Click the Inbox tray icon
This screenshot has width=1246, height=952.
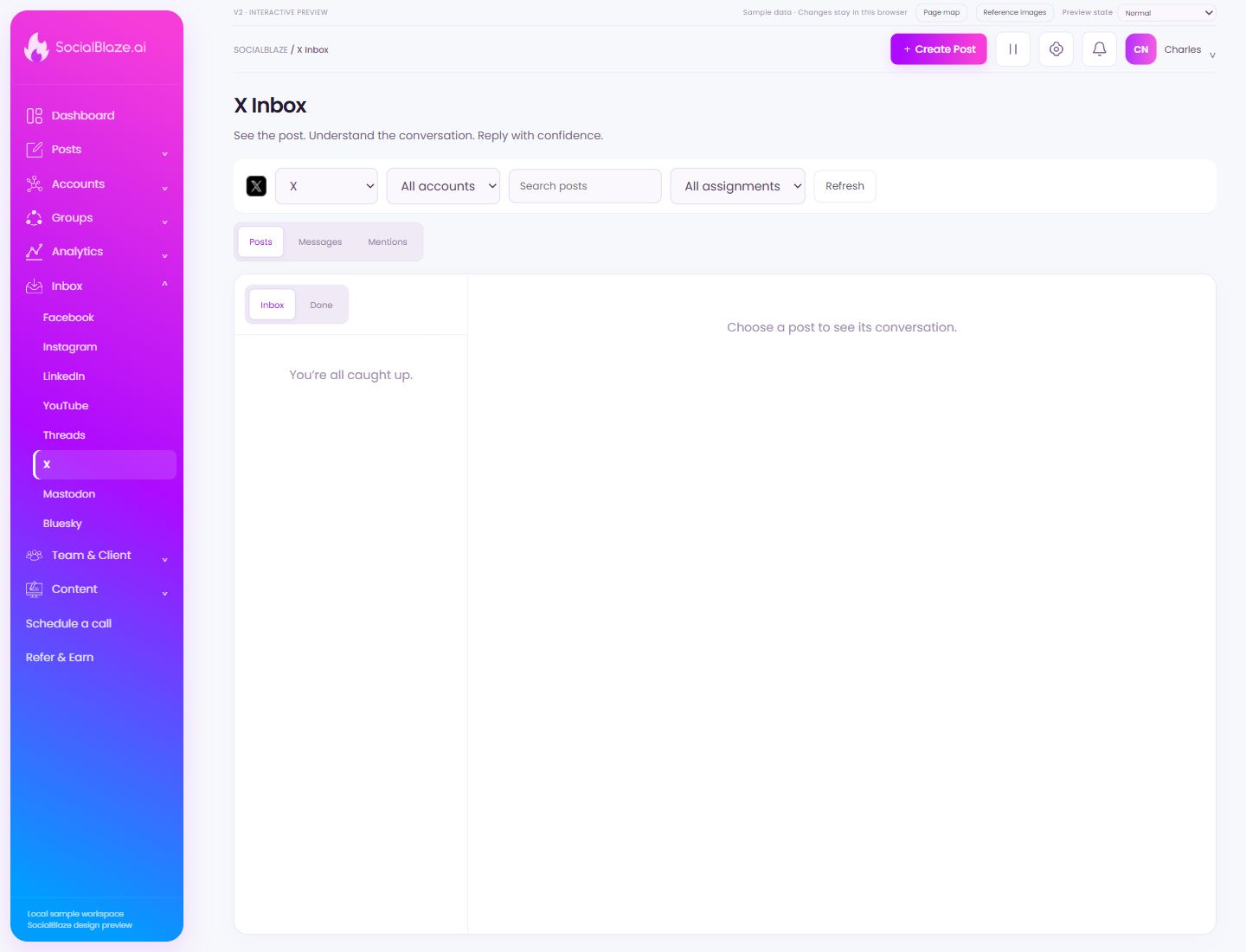pos(35,286)
